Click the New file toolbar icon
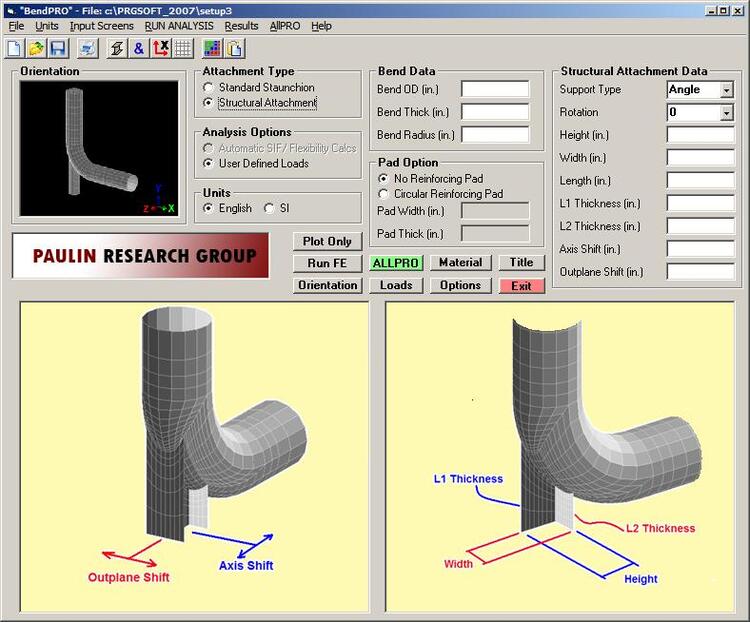 (x=15, y=48)
